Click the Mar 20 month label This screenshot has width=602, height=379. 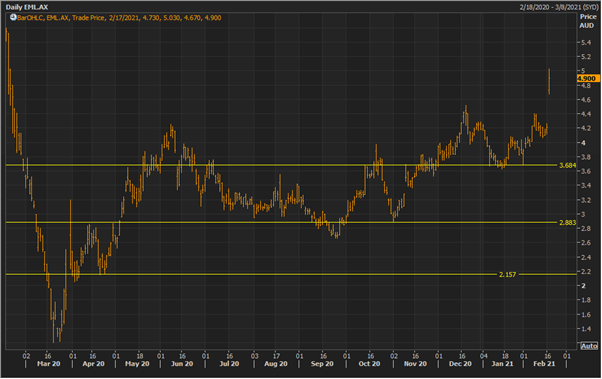point(49,364)
